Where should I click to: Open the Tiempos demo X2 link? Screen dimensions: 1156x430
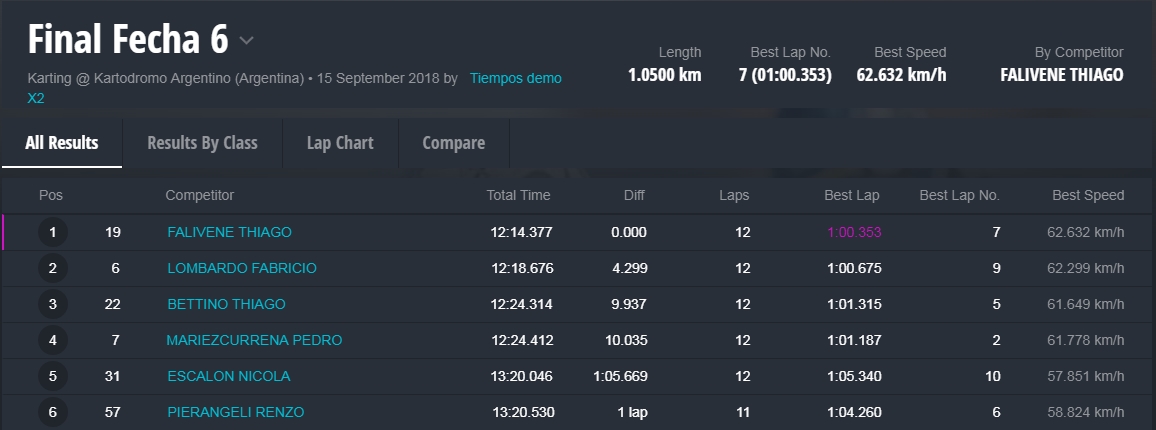tap(515, 78)
